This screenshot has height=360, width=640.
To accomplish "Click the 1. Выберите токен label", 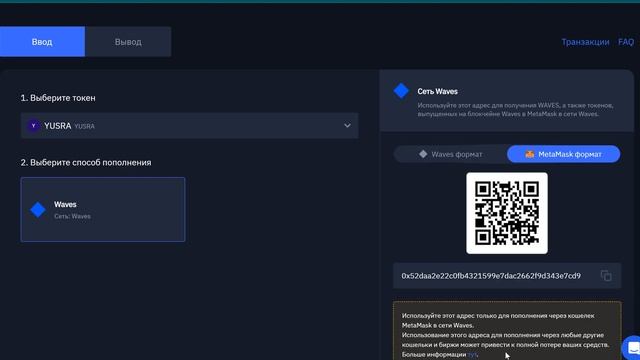I will click(x=58, y=98).
